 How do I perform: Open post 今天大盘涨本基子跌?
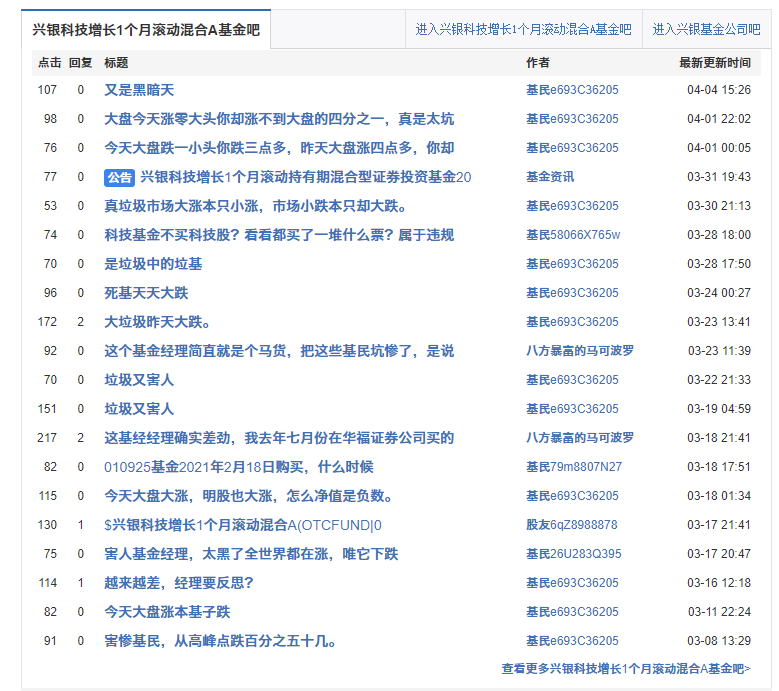tap(167, 612)
